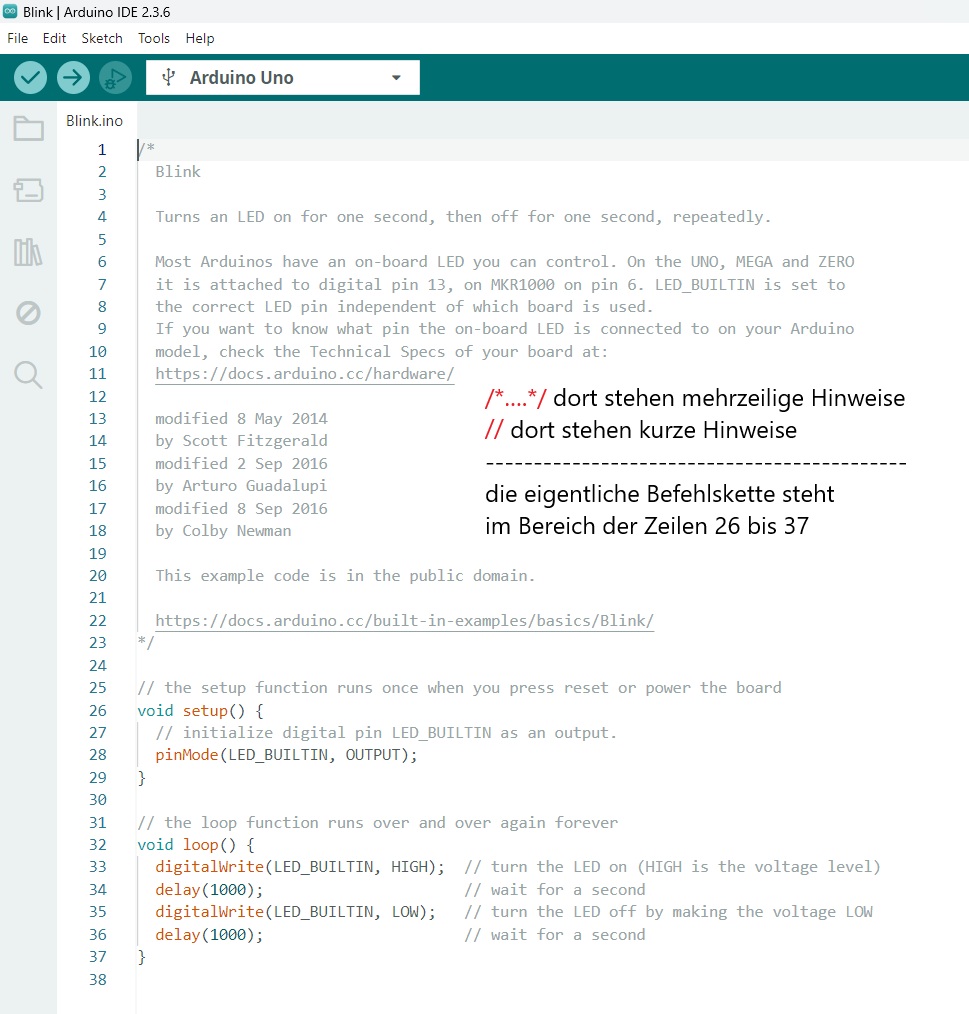Select the Blink.ino tab
Viewport: 969px width, 1014px height.
[94, 121]
